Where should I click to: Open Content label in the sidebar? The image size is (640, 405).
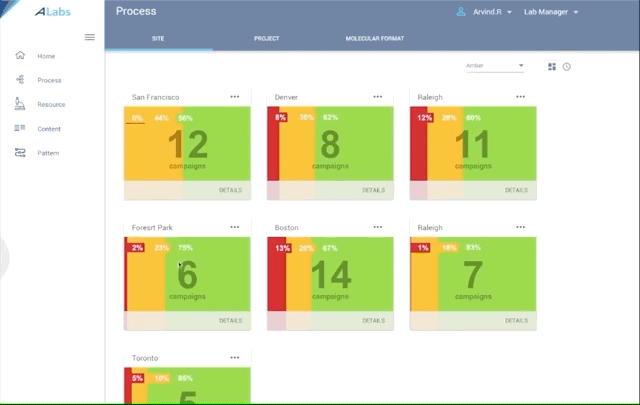(x=49, y=129)
